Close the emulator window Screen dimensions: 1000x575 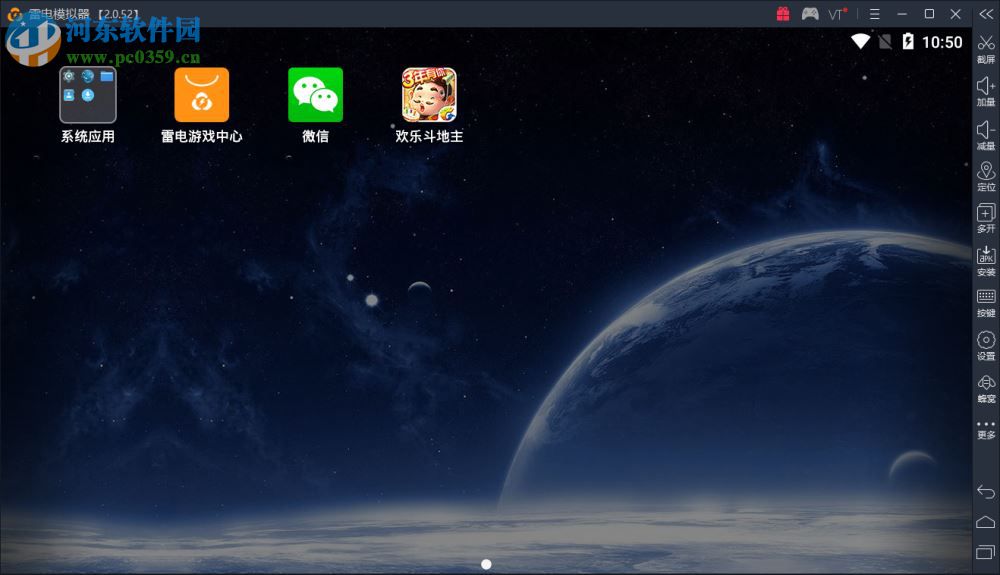(955, 14)
